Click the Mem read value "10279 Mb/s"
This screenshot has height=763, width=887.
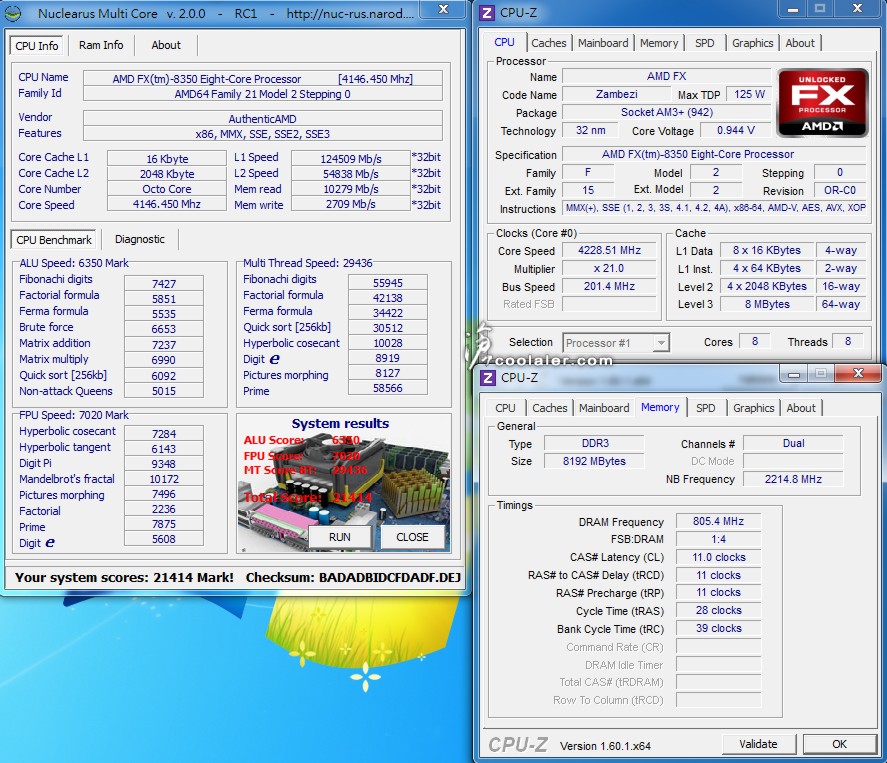351,189
